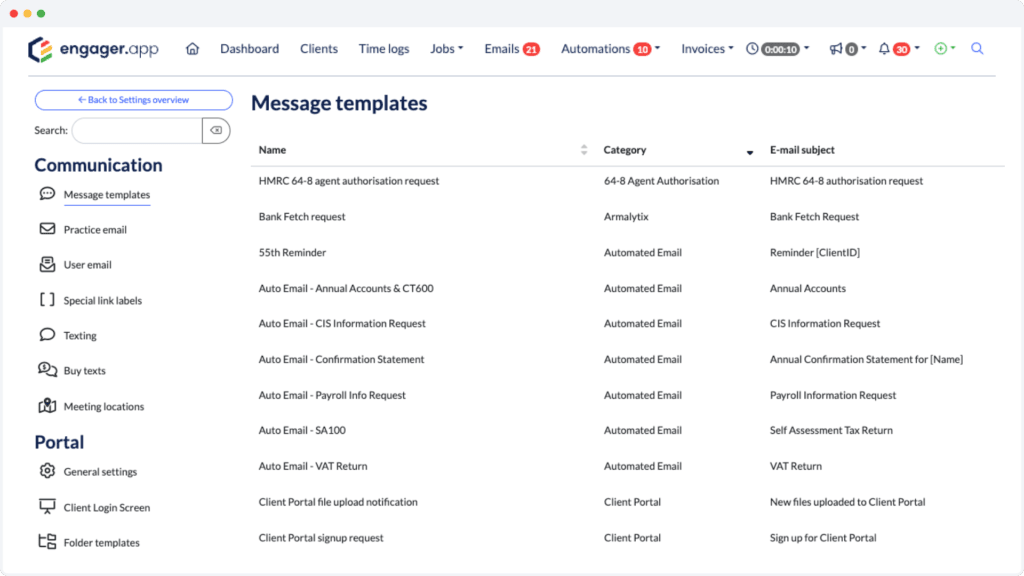This screenshot has height=576, width=1024.
Task: Open Time logs menu item
Action: (384, 49)
